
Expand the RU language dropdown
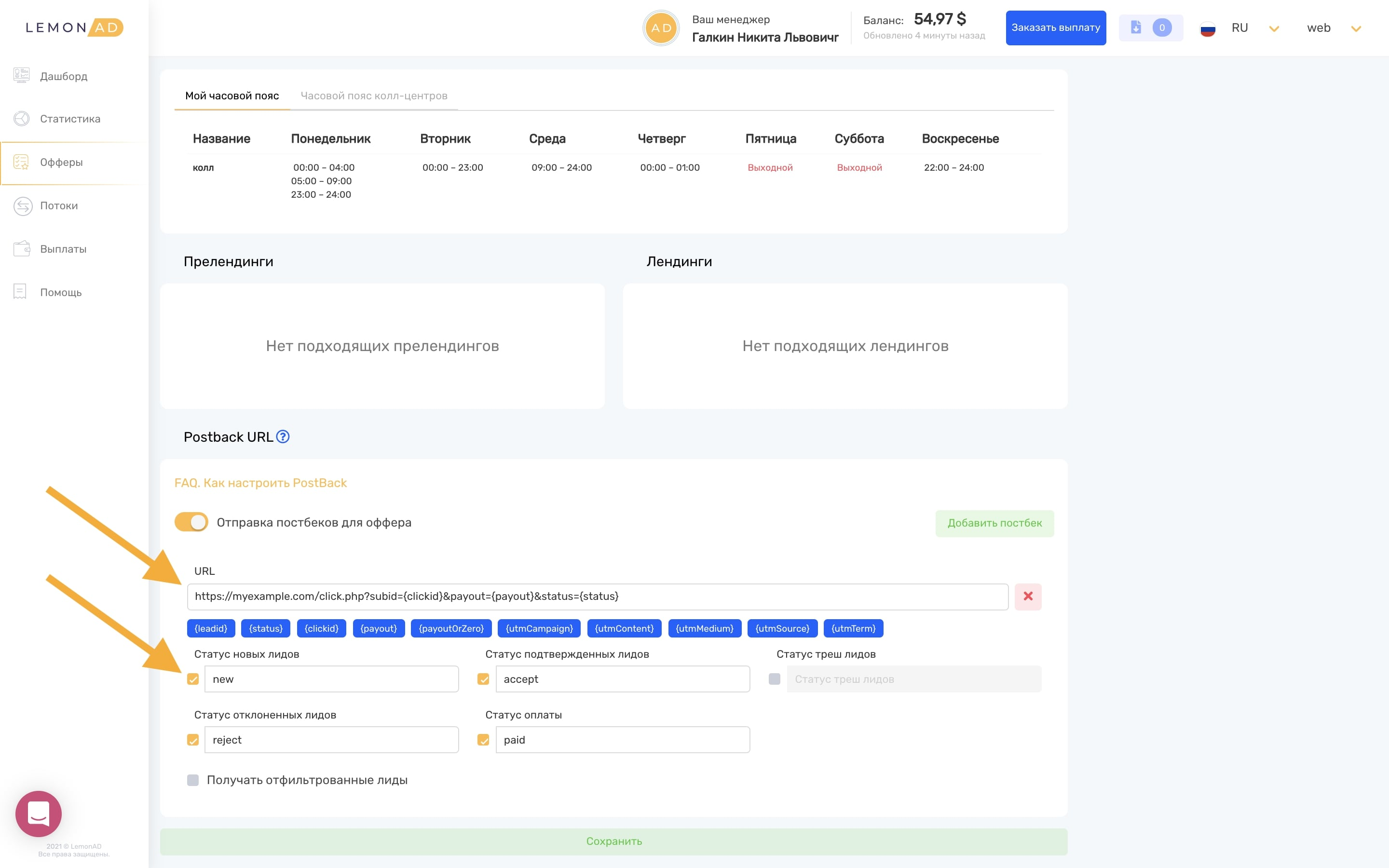pyautogui.click(x=1274, y=29)
